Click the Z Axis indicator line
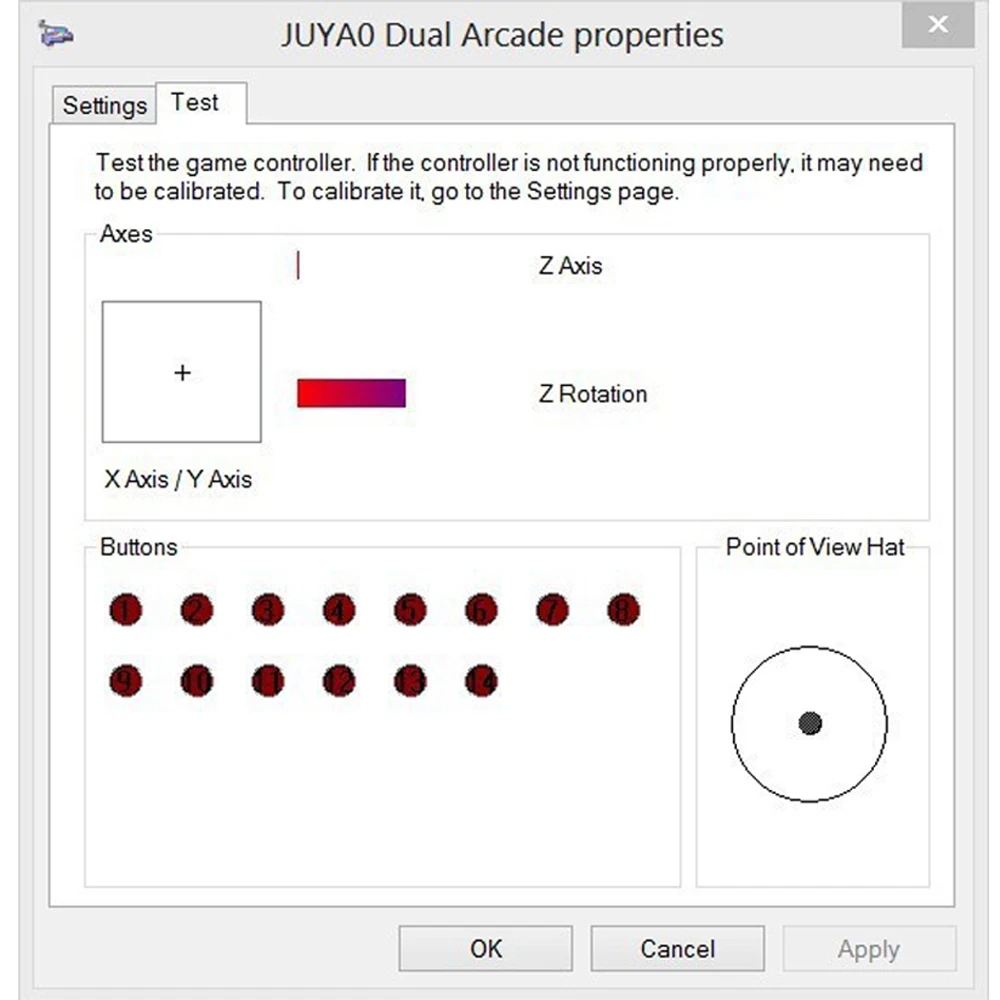The width and height of the screenshot is (1000, 1000). pyautogui.click(x=298, y=266)
